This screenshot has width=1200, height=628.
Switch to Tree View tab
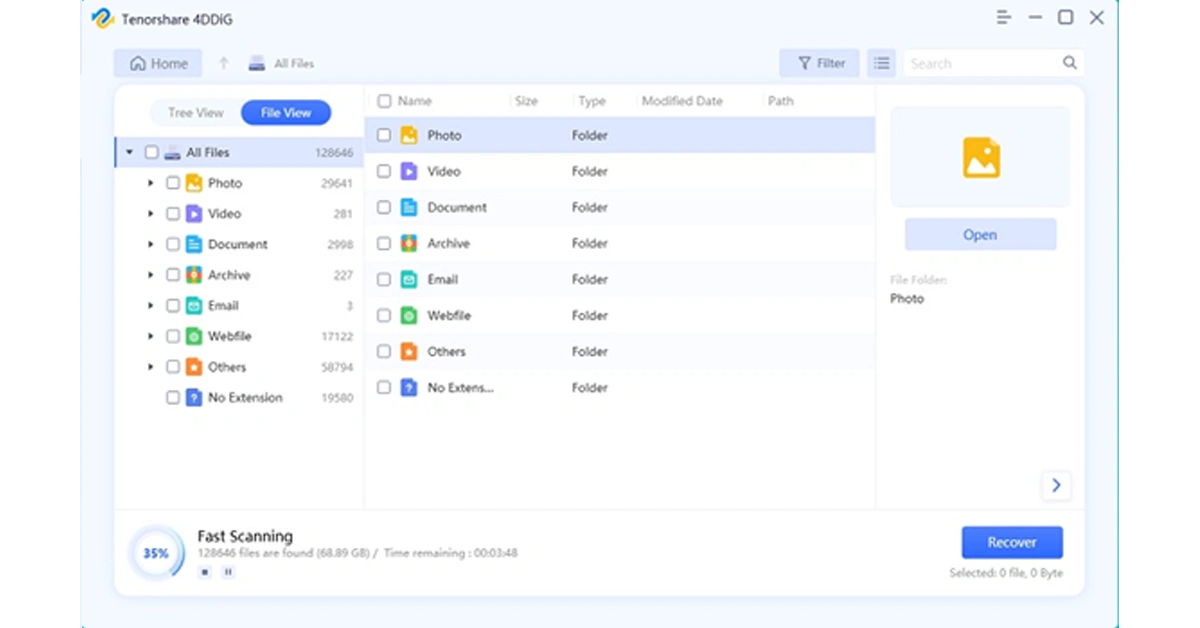click(195, 113)
